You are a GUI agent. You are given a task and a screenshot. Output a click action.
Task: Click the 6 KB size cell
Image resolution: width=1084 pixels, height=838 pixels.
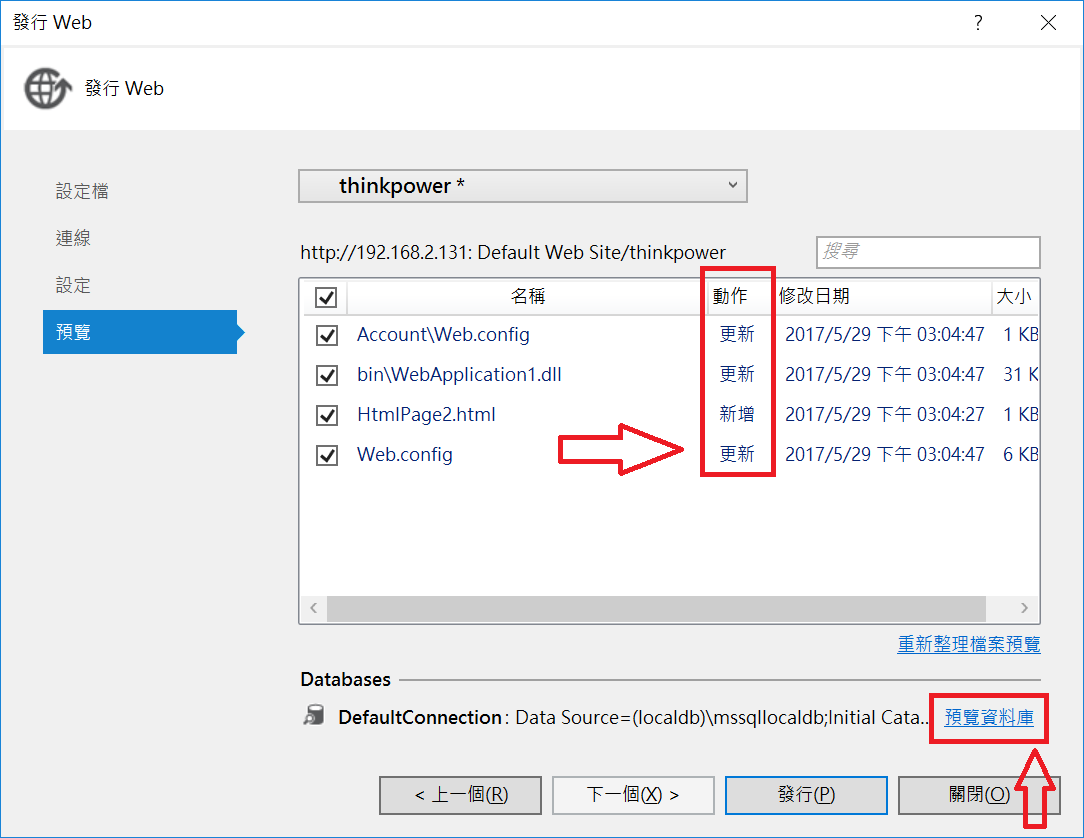click(x=1020, y=454)
